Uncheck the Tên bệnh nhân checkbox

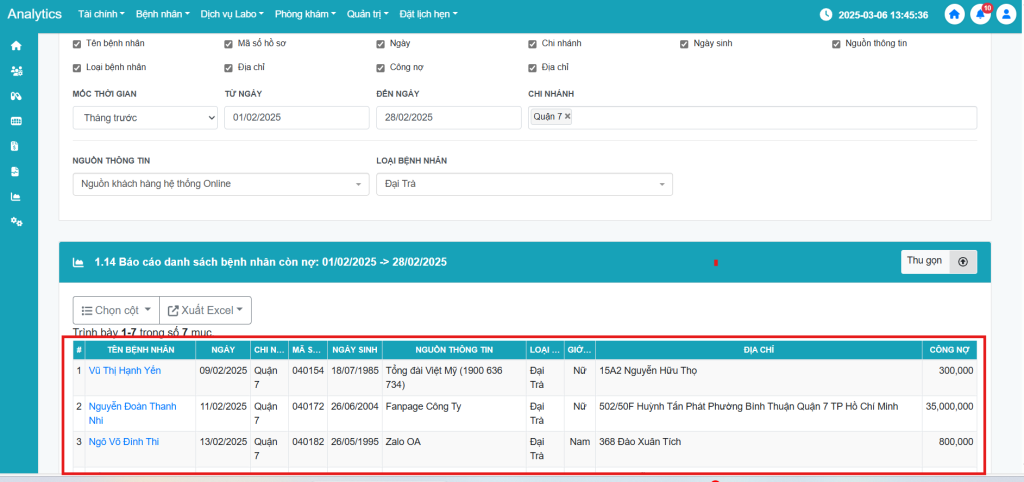tap(77, 44)
